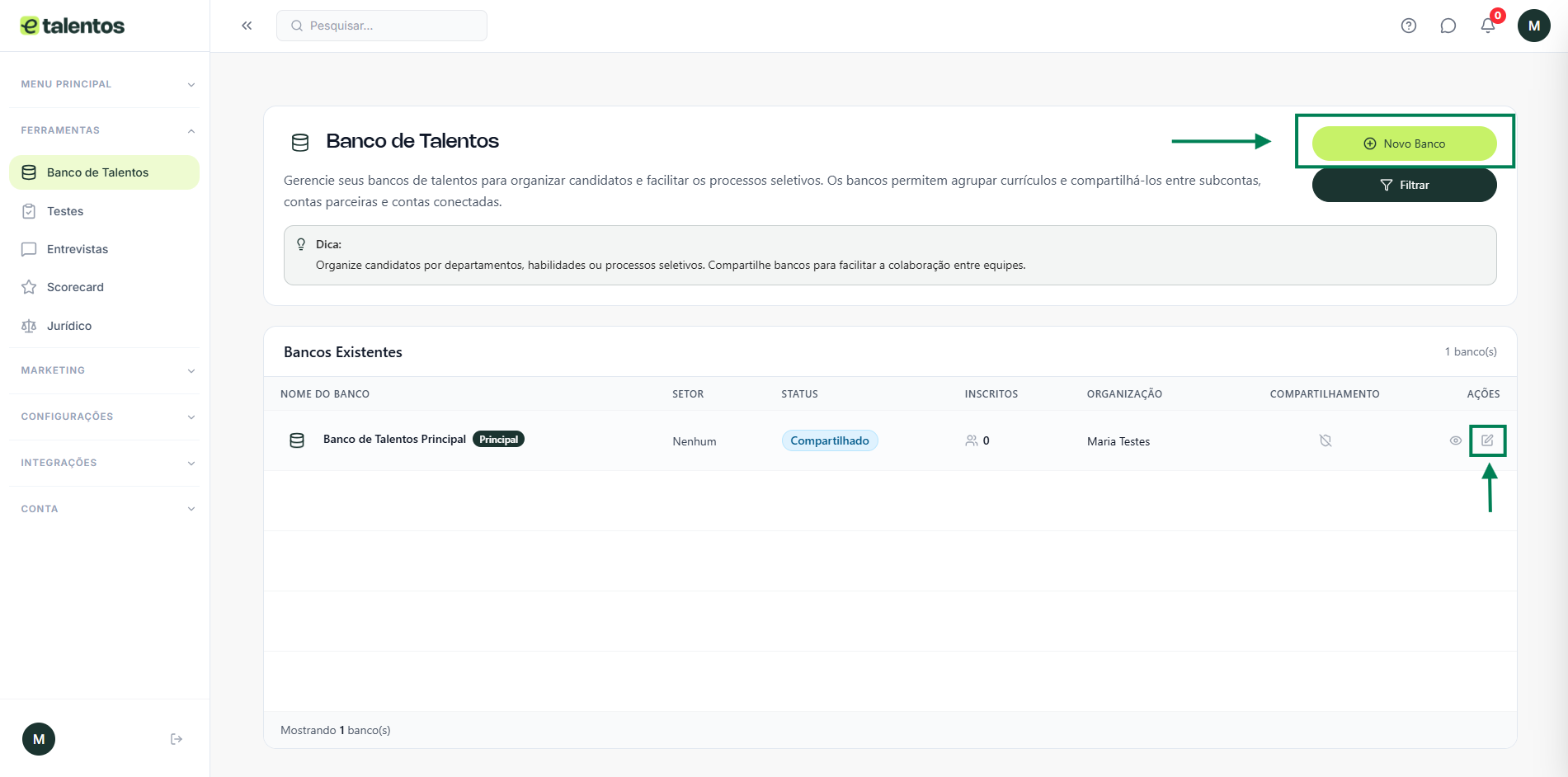This screenshot has height=777, width=1568.
Task: Click the logout icon in sidebar footer
Action: point(177,739)
